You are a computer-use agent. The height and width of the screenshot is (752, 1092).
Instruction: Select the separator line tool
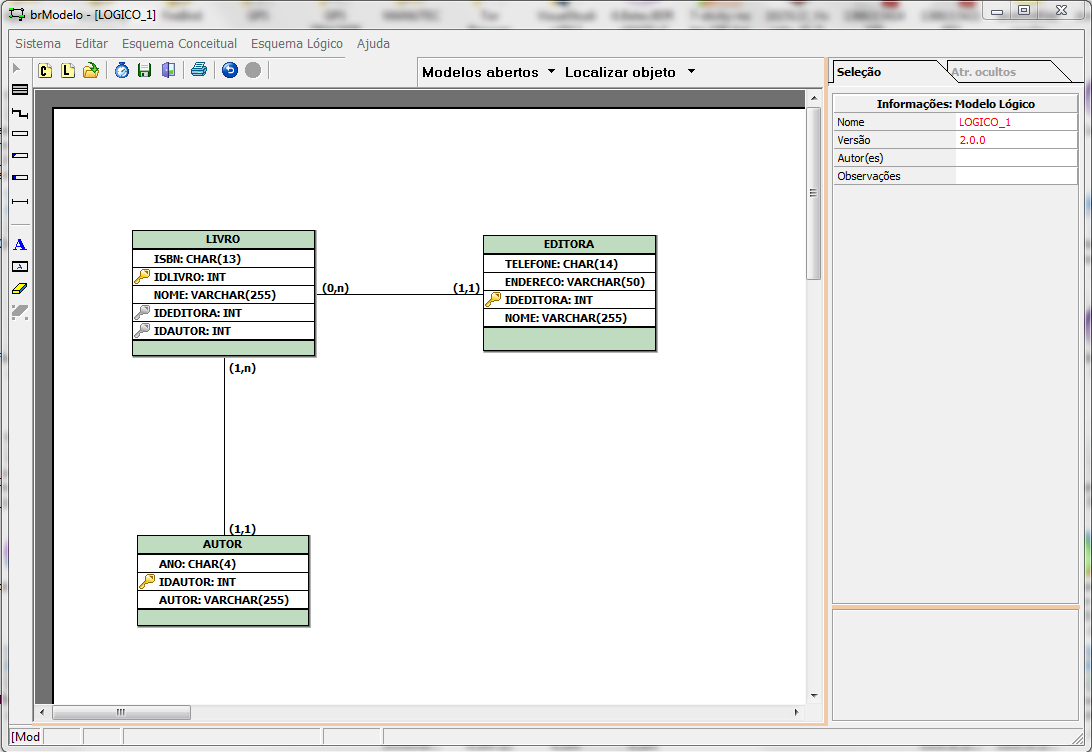point(20,201)
